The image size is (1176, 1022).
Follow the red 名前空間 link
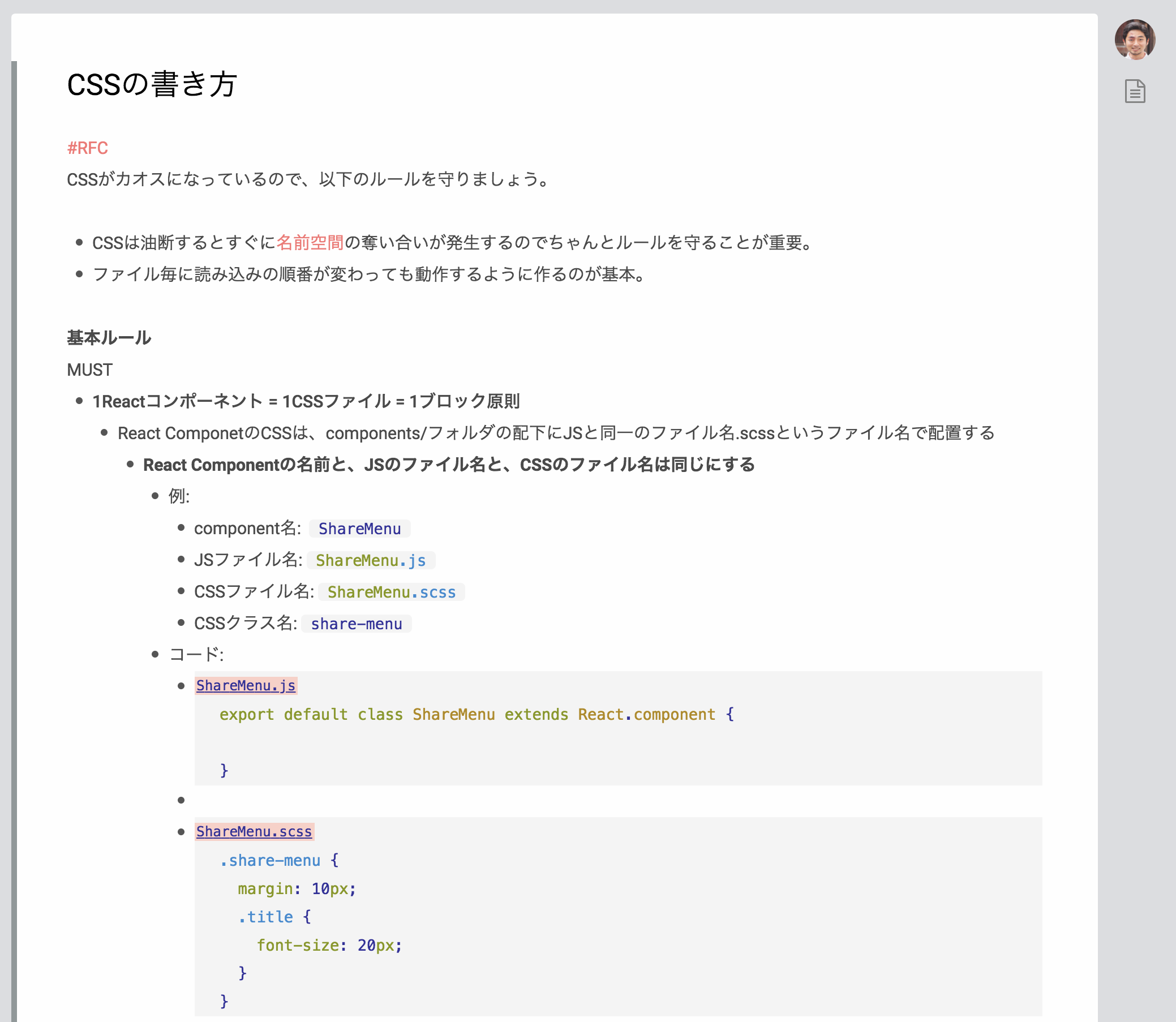pos(310,243)
